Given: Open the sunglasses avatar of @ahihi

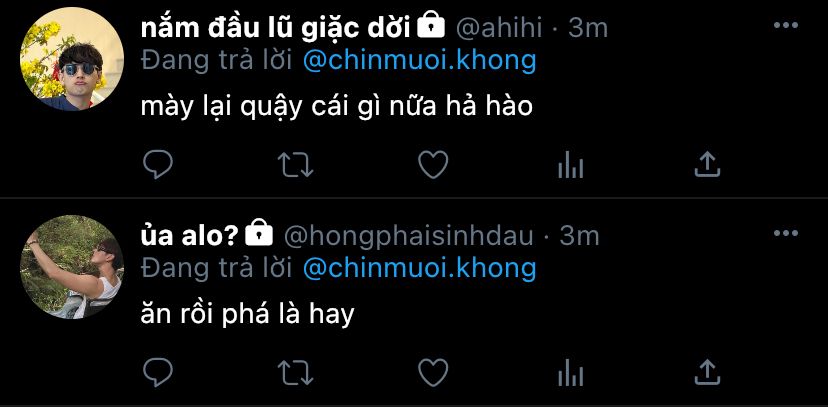Looking at the screenshot, I should (x=72, y=59).
